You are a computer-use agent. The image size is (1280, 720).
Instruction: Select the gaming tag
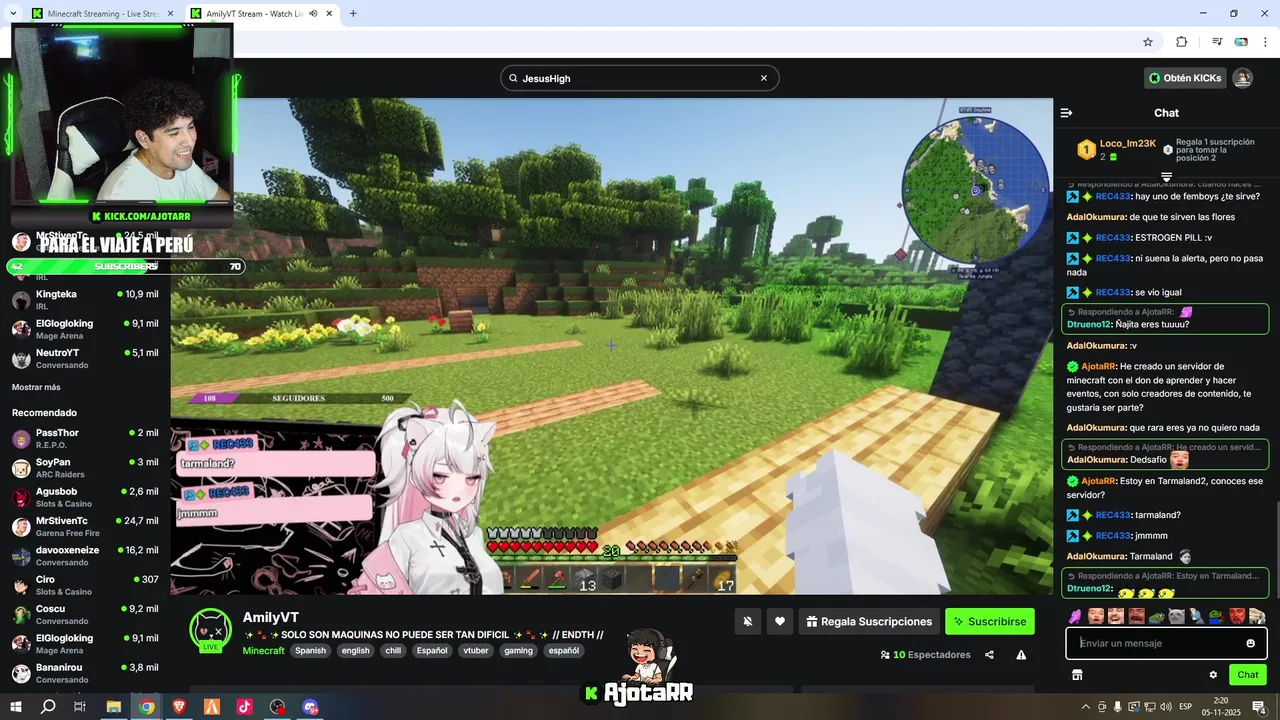(x=518, y=650)
